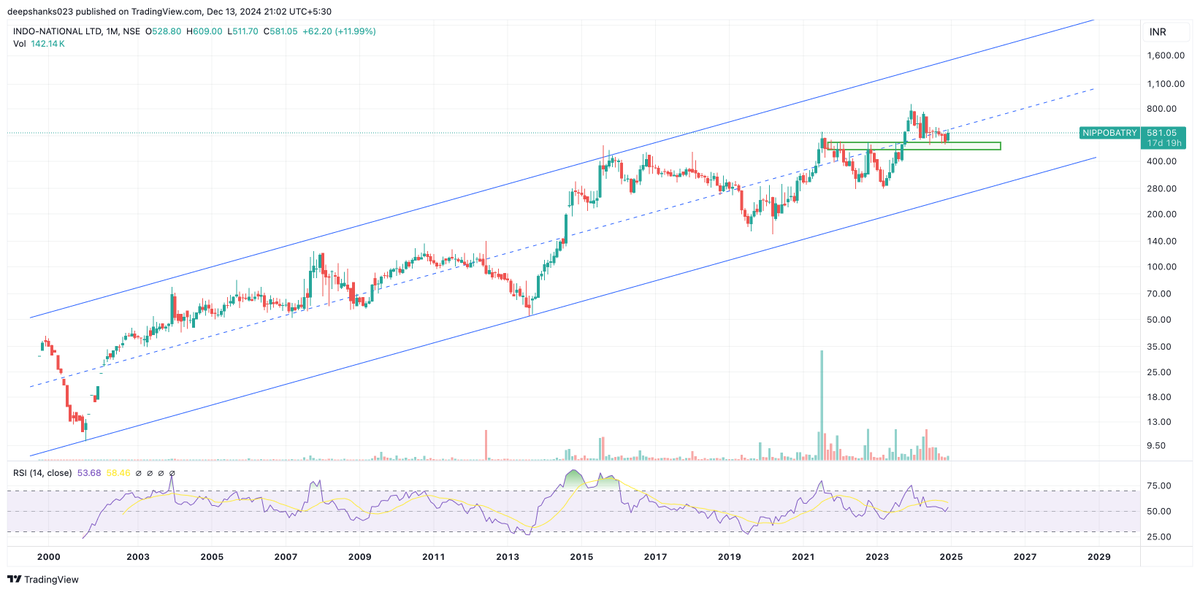Click the 18.00 price axis label

coord(1159,397)
